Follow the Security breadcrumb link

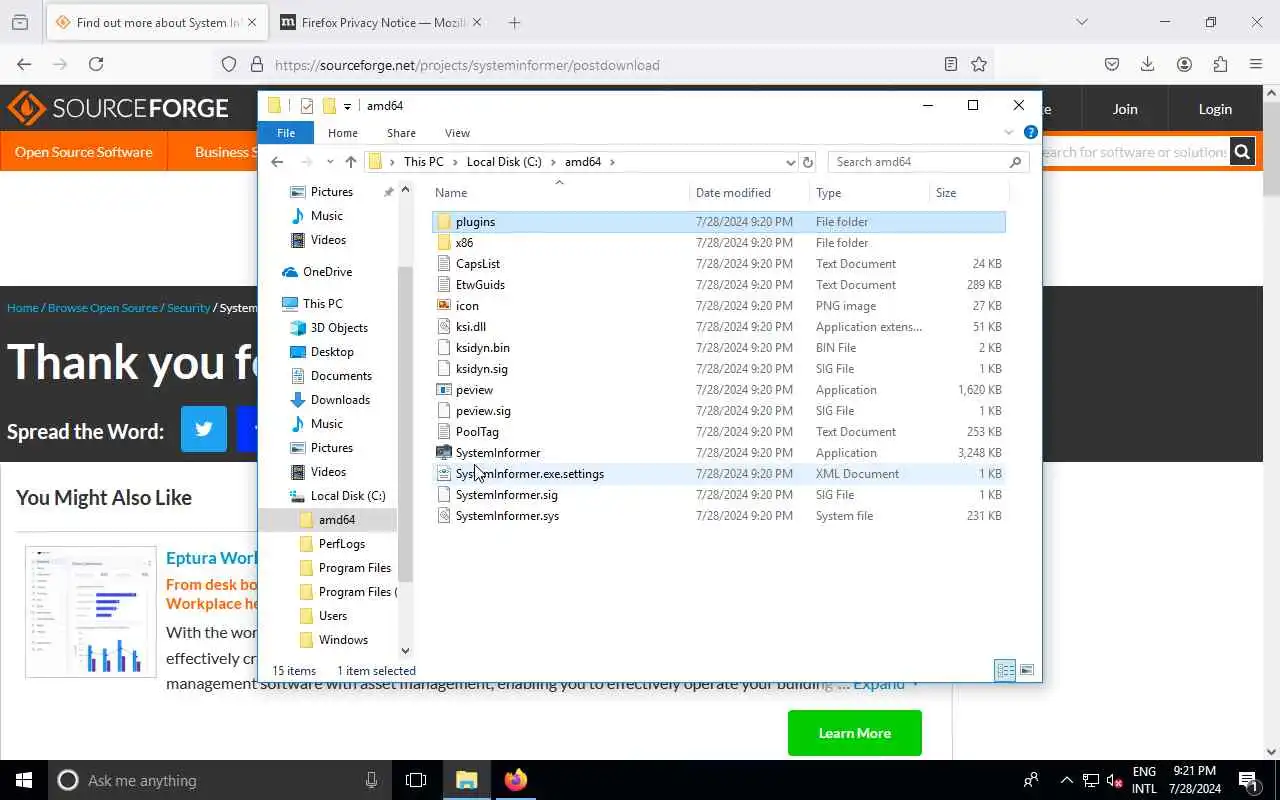point(188,308)
